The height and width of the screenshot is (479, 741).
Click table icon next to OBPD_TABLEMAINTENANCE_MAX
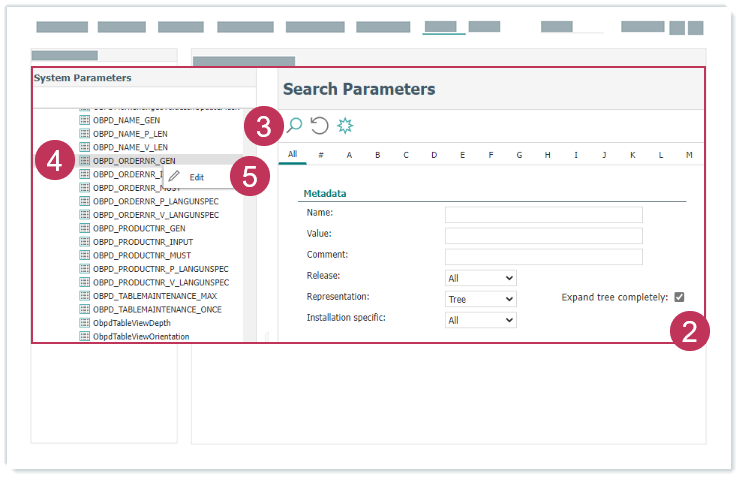(x=85, y=296)
